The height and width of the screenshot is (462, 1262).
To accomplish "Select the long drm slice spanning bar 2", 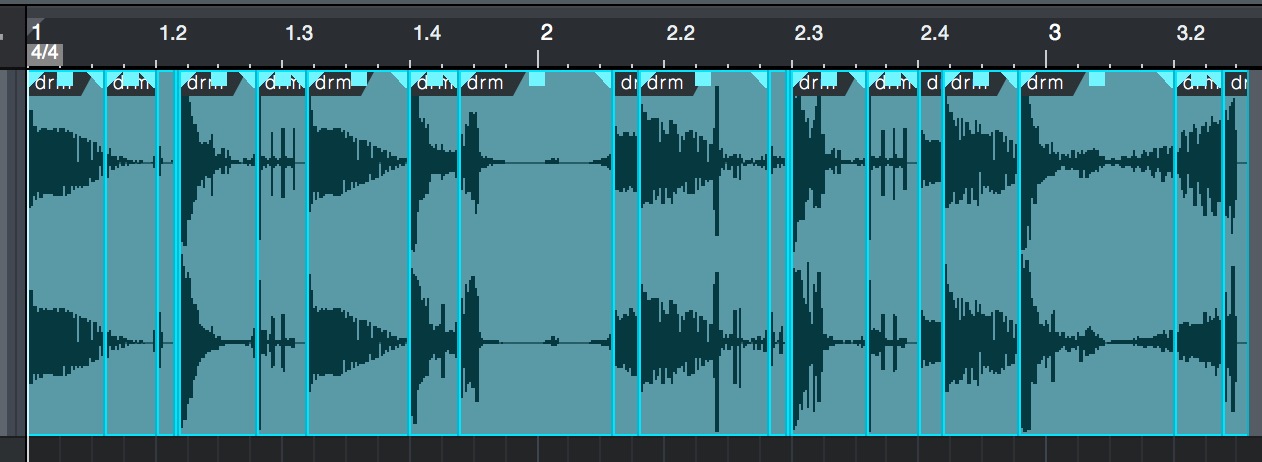I will pyautogui.click(x=536, y=253).
